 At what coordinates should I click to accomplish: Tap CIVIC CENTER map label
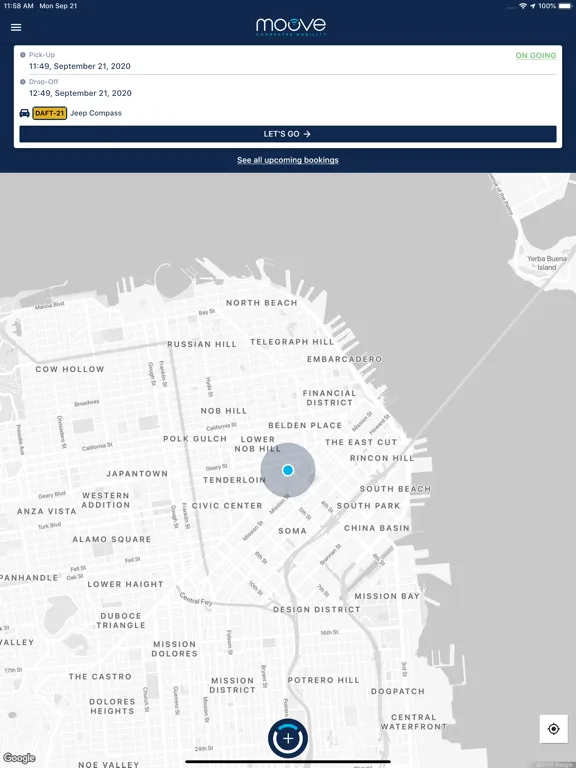227,505
